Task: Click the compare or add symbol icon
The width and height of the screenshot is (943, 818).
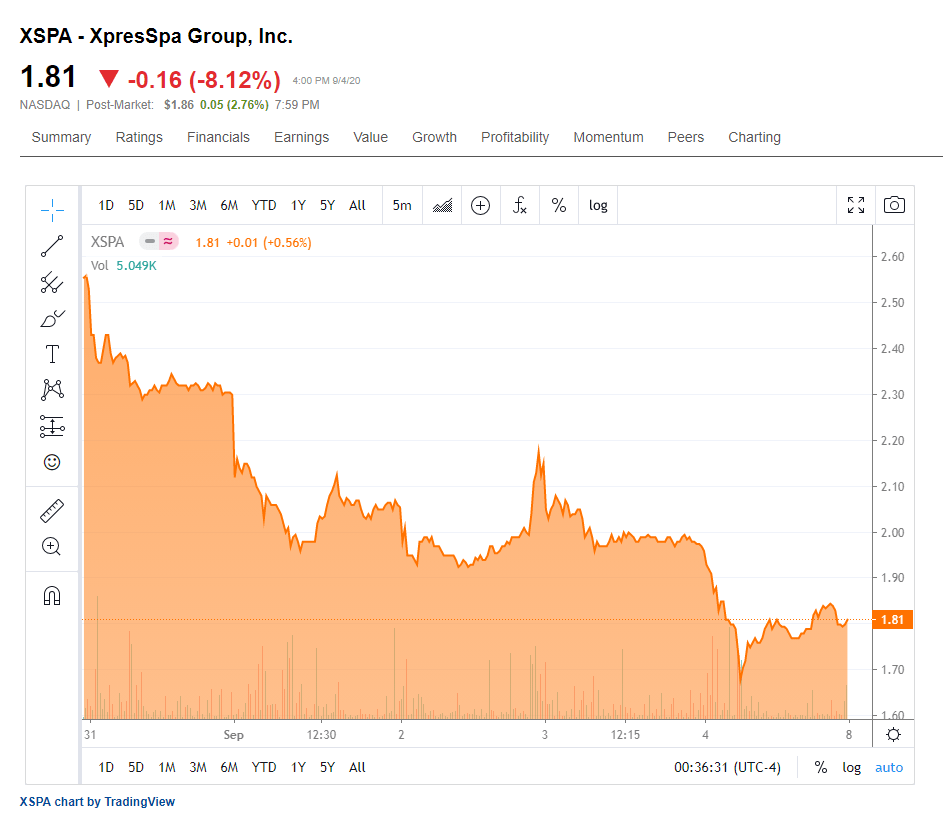Action: [x=481, y=206]
